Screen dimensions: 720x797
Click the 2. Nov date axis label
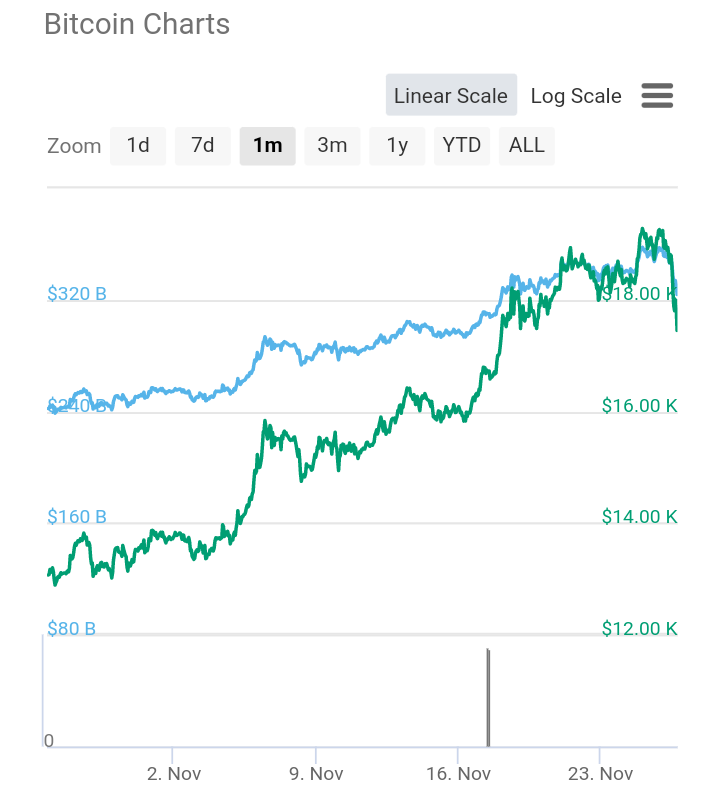coord(174,774)
